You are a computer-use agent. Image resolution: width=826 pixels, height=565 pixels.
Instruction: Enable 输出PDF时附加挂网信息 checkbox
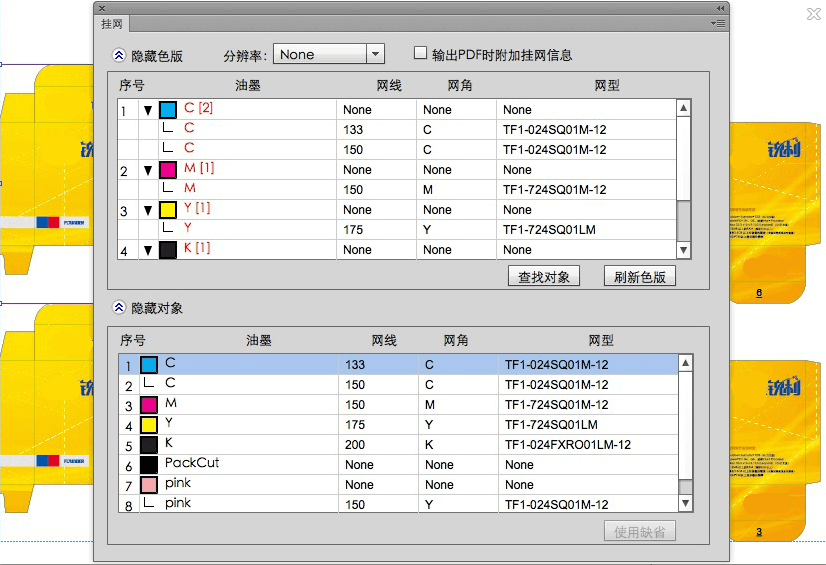421,54
